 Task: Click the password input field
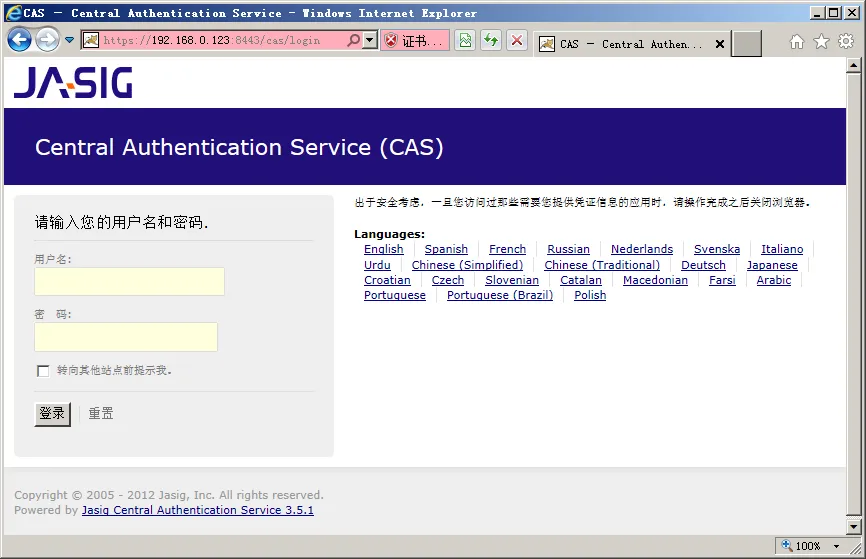126,337
